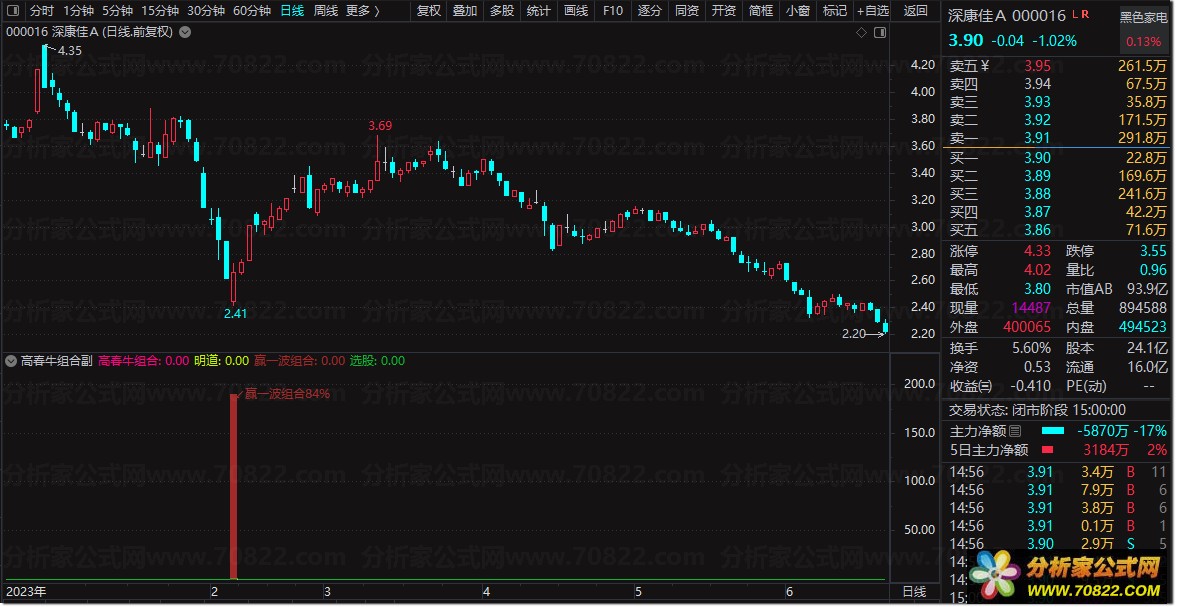The image size is (1177, 607).
Task: Click the 卖五 3.95 price
Action: click(1037, 66)
